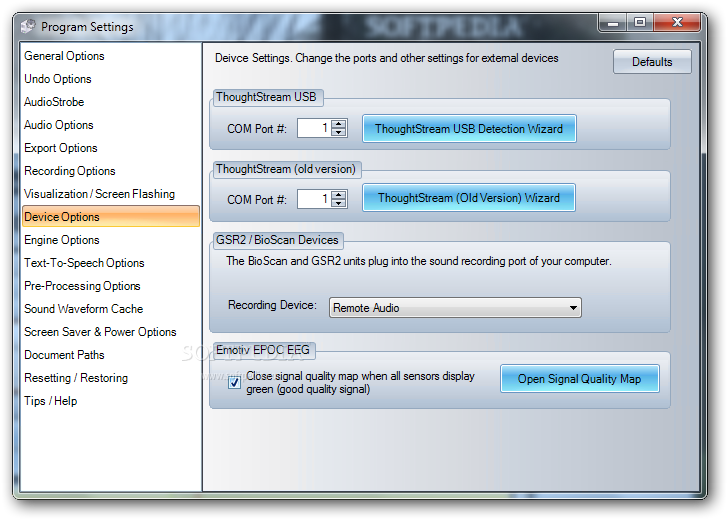Decrease old version COM port number

[339, 203]
